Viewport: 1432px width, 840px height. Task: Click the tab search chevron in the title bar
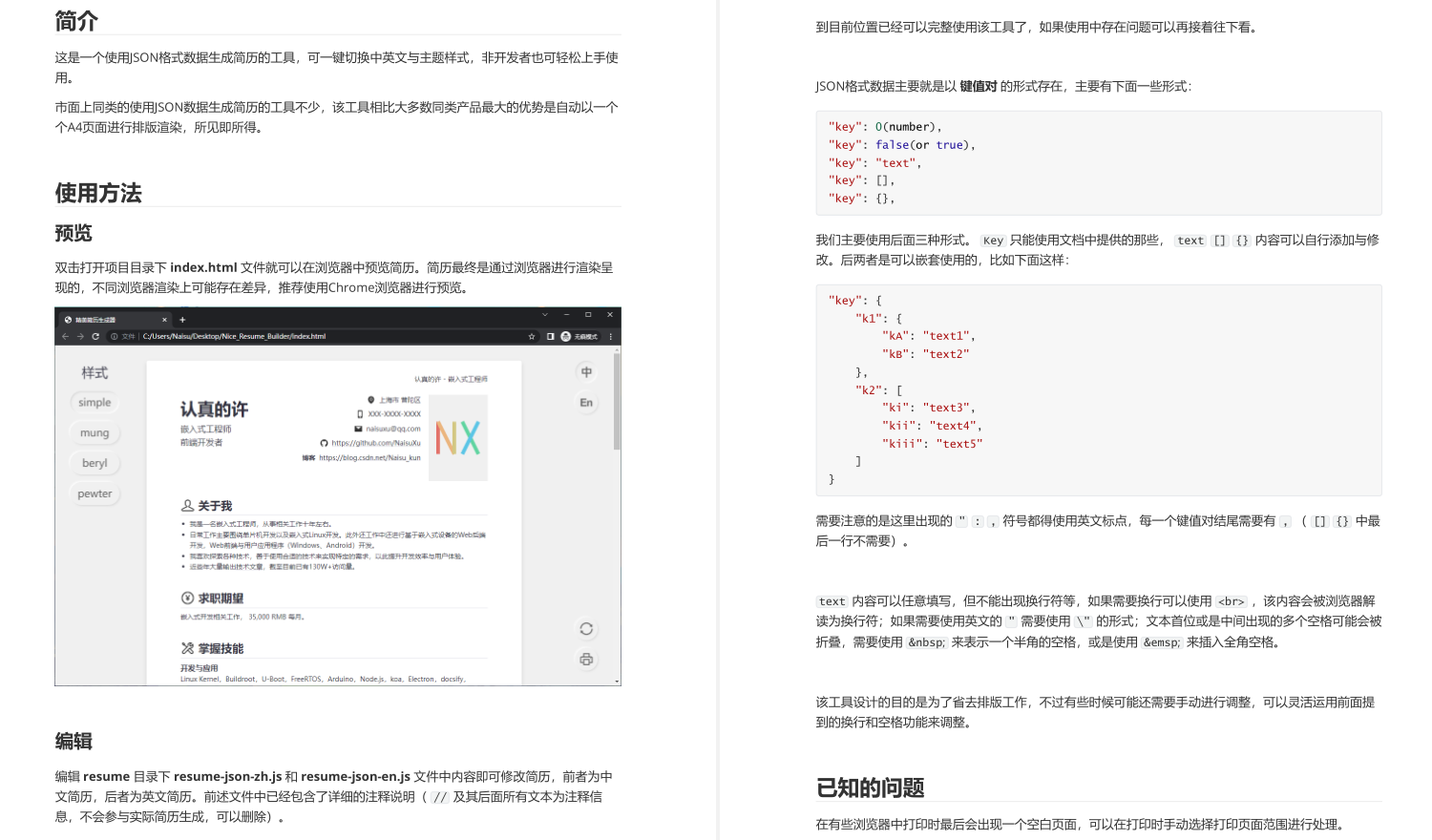(545, 315)
